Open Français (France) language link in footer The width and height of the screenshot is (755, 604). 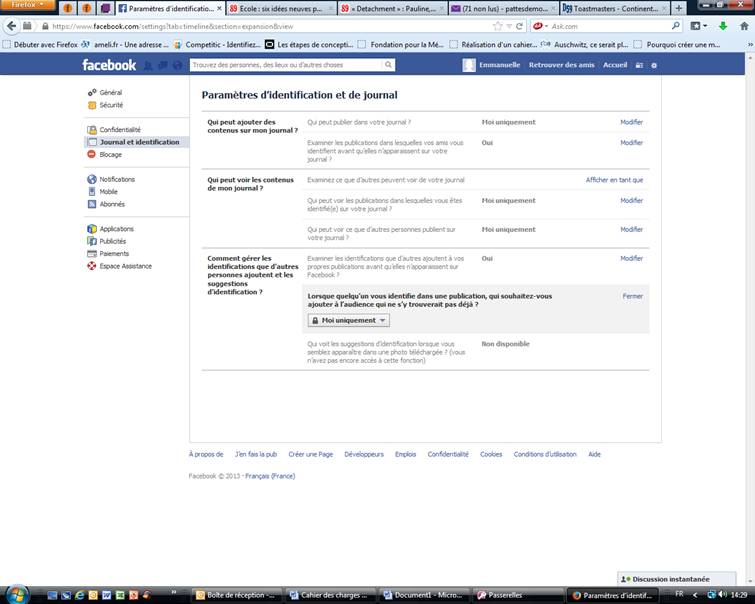click(270, 476)
